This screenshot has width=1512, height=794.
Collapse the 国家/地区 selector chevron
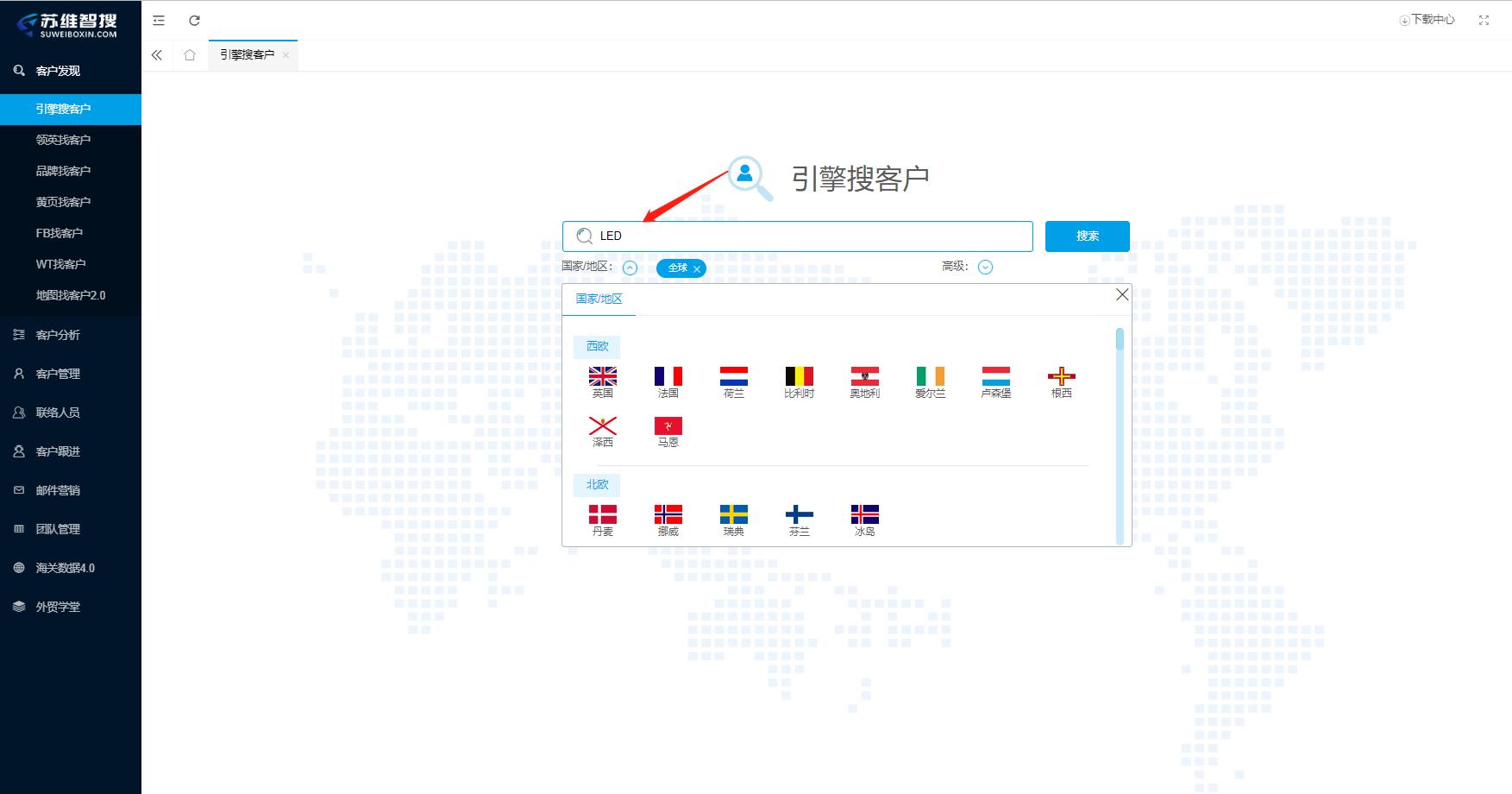630,268
